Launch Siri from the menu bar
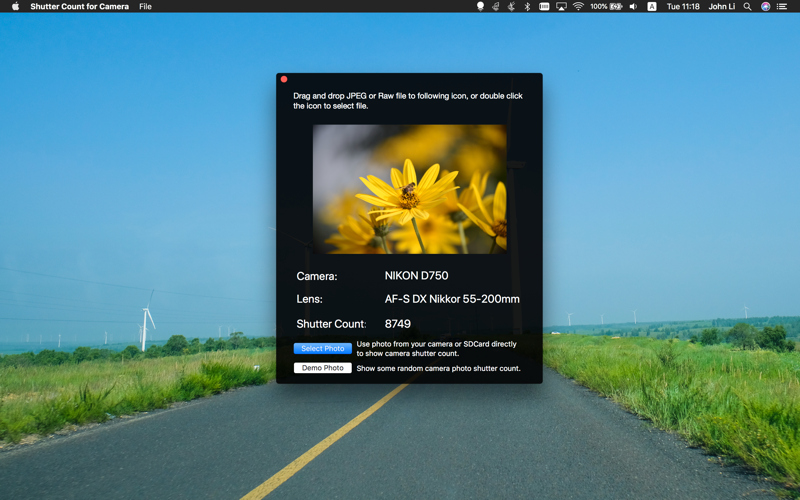This screenshot has width=800, height=500. pyautogui.click(x=765, y=7)
